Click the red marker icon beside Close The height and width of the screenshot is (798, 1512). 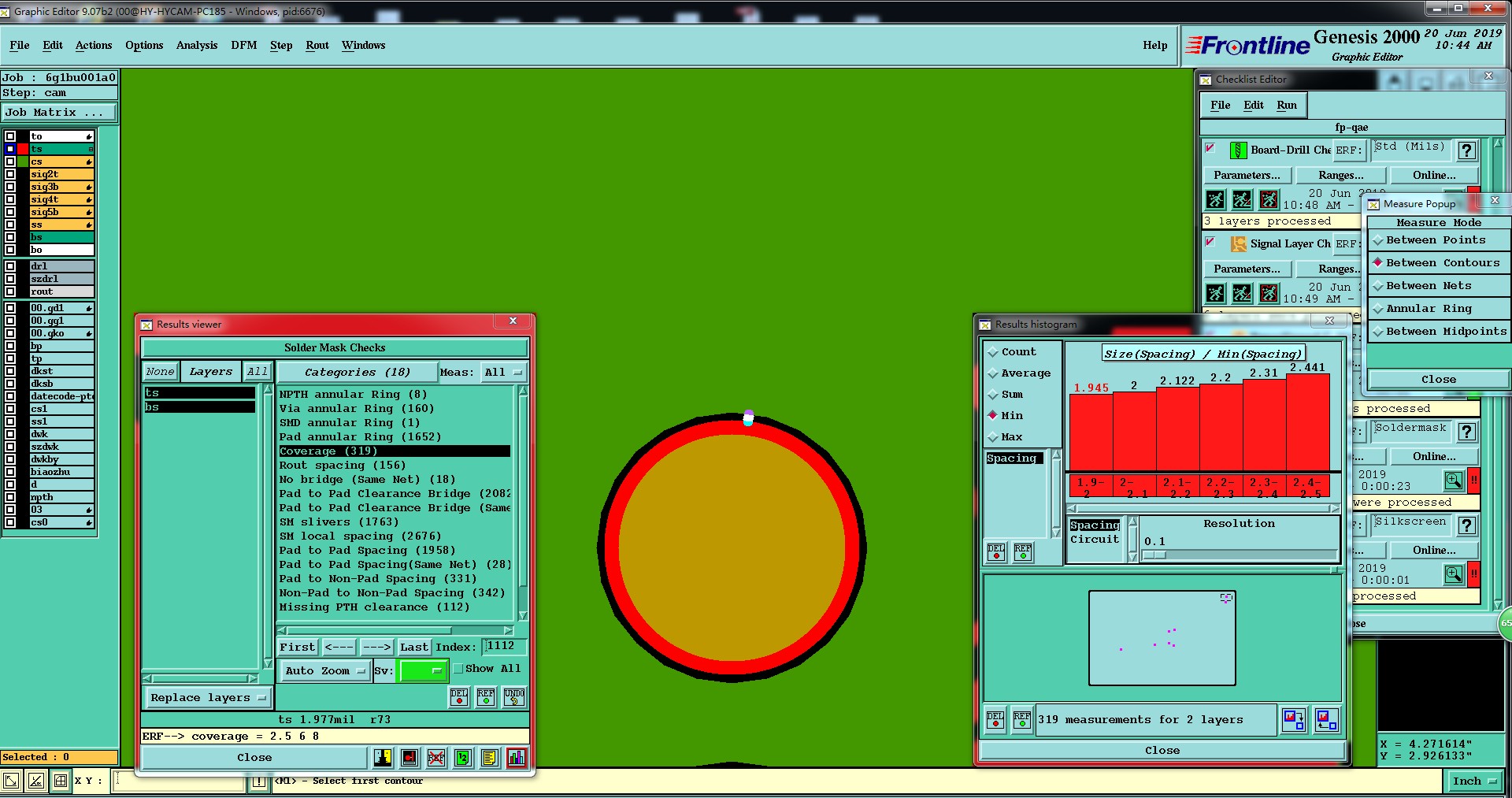pyautogui.click(x=409, y=758)
